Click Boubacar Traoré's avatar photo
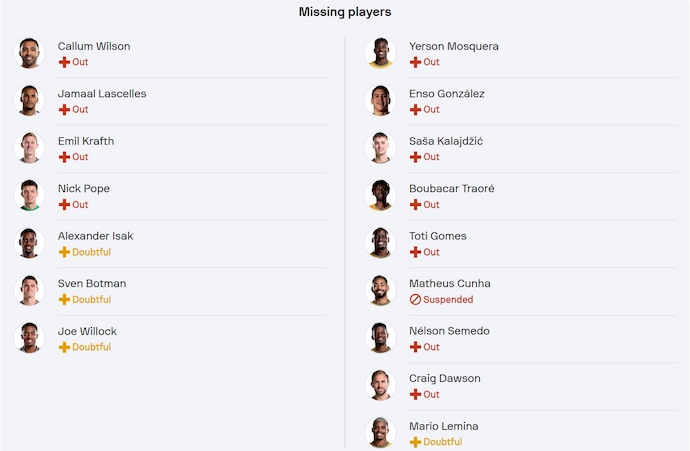690x451 pixels. click(x=380, y=195)
